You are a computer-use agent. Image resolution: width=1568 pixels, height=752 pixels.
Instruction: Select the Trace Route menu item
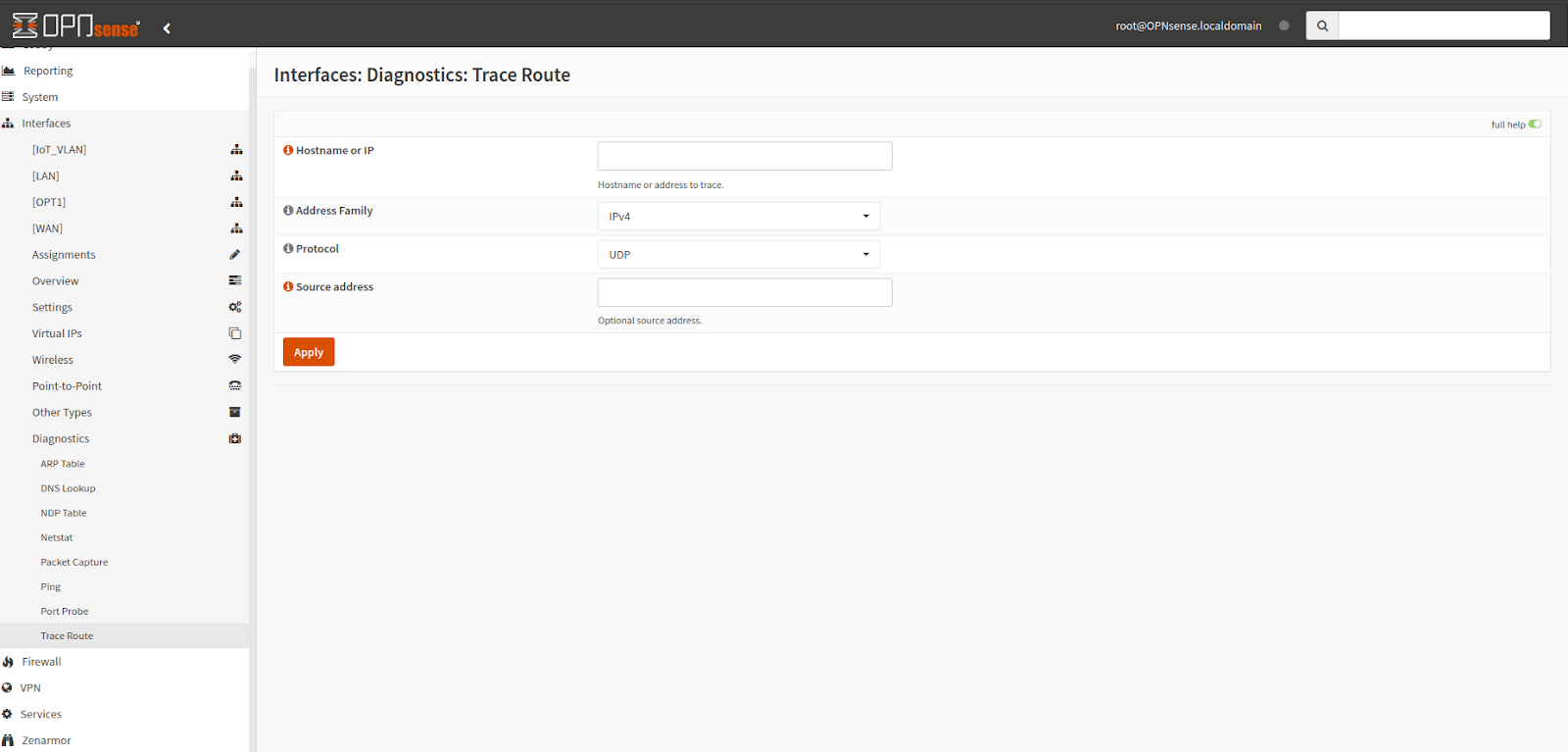pyautogui.click(x=124, y=635)
